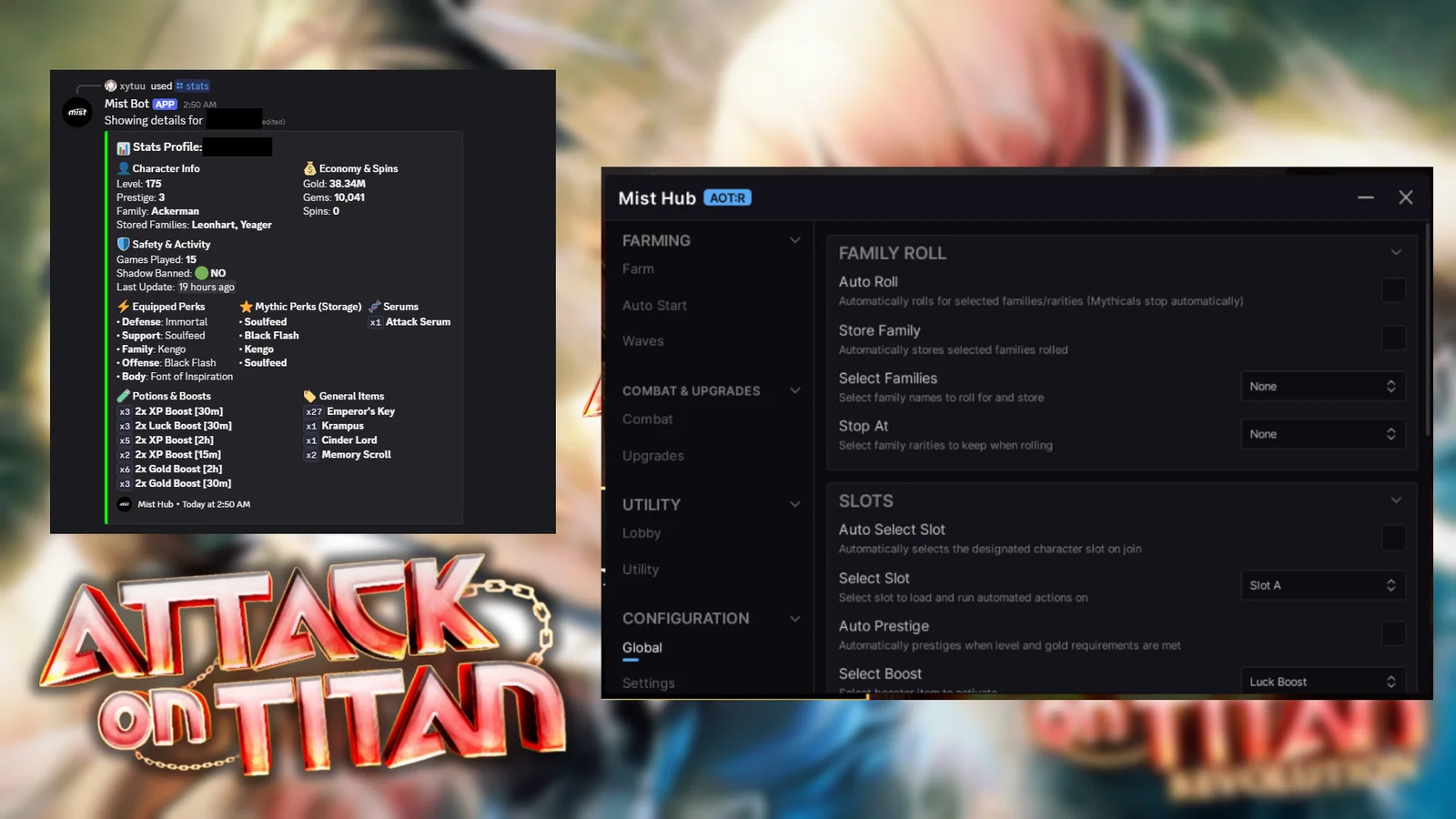Enable the Auto Roll checkbox
Screen dimensions: 1456x819
[1393, 290]
